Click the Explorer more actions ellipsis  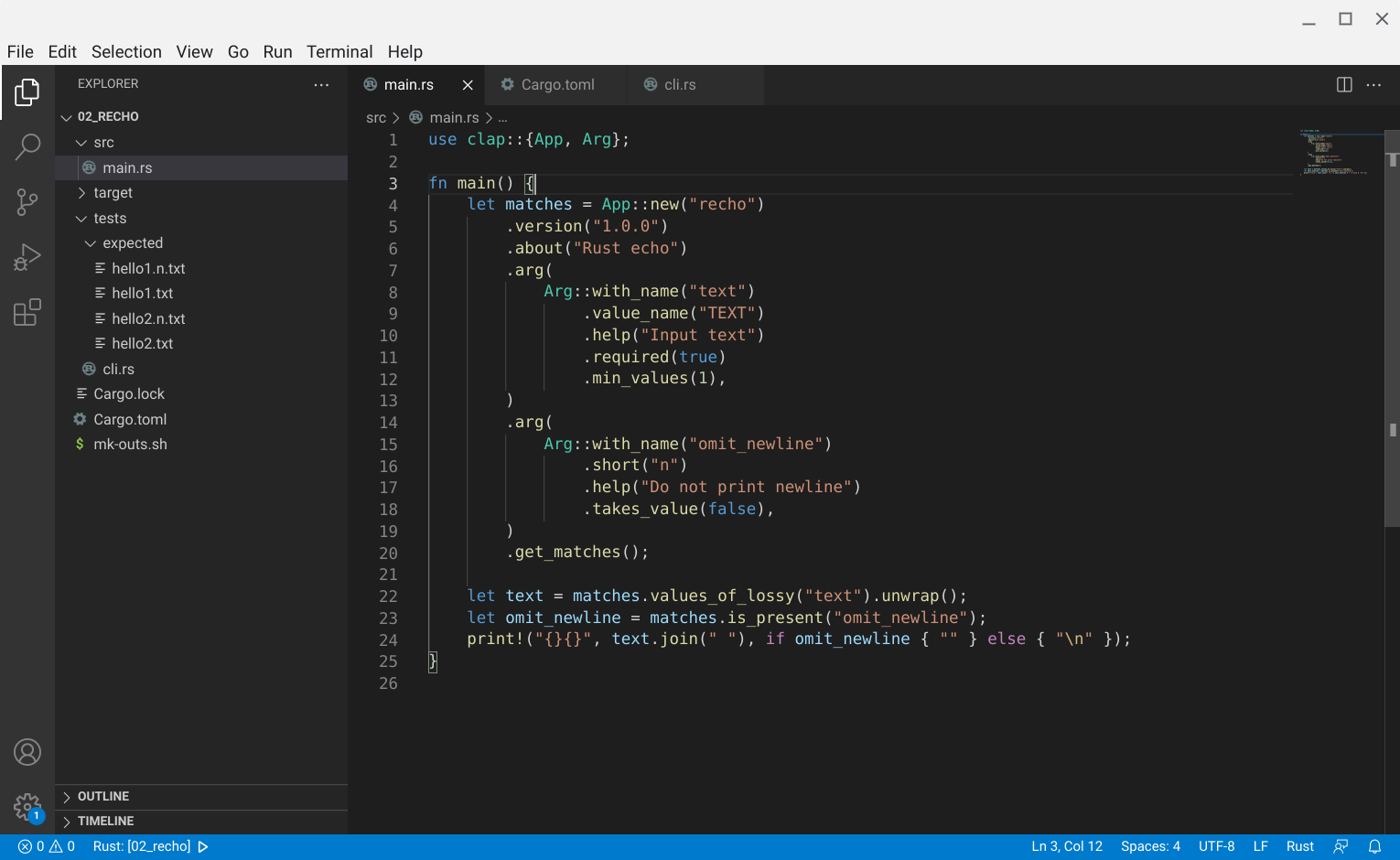point(321,84)
